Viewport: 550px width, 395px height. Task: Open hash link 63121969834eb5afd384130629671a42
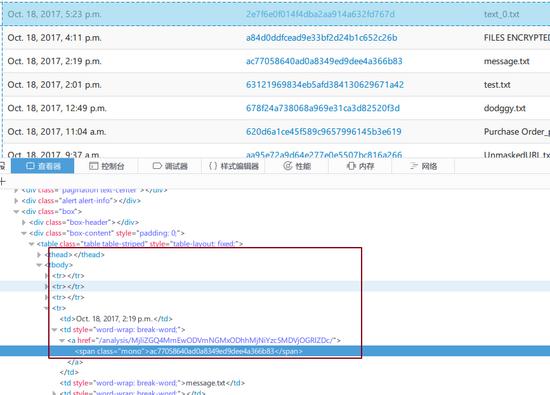pyautogui.click(x=324, y=85)
